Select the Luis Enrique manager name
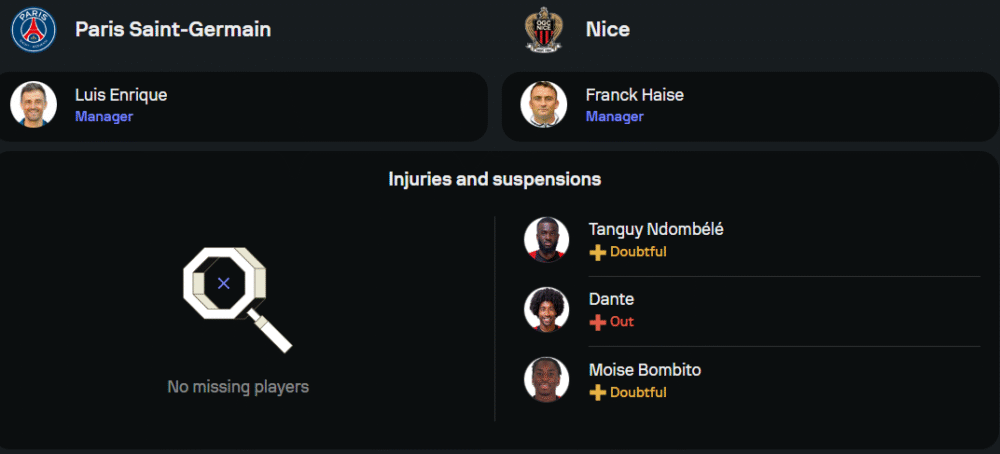Viewport: 1000px width, 454px height. (121, 95)
